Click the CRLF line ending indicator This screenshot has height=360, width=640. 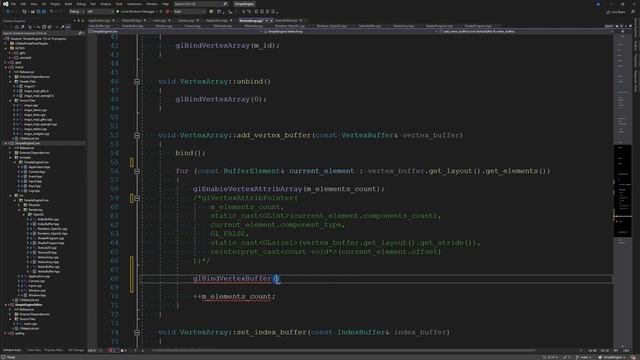[x=626, y=351]
